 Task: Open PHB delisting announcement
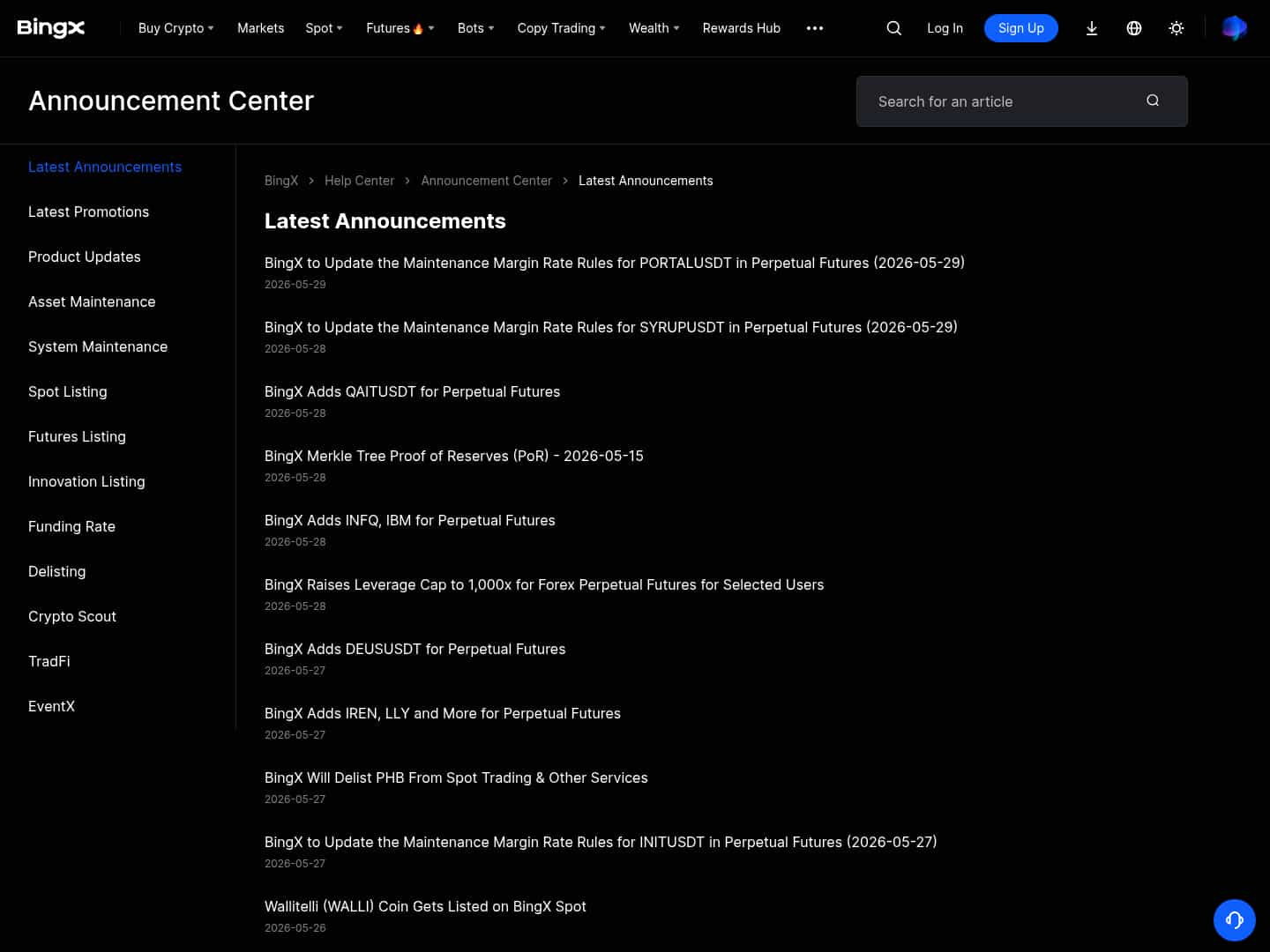click(x=456, y=777)
